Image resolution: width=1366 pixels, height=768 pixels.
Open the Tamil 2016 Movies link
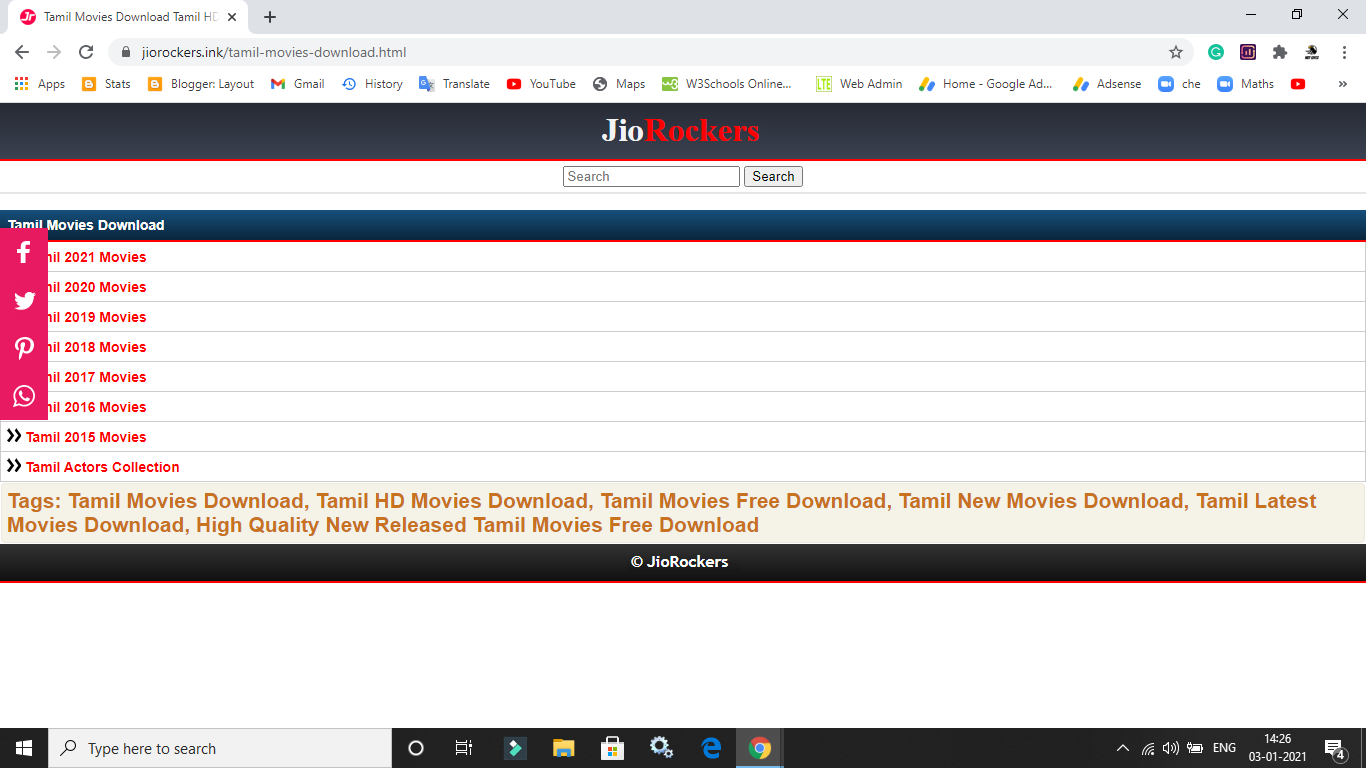[97, 407]
